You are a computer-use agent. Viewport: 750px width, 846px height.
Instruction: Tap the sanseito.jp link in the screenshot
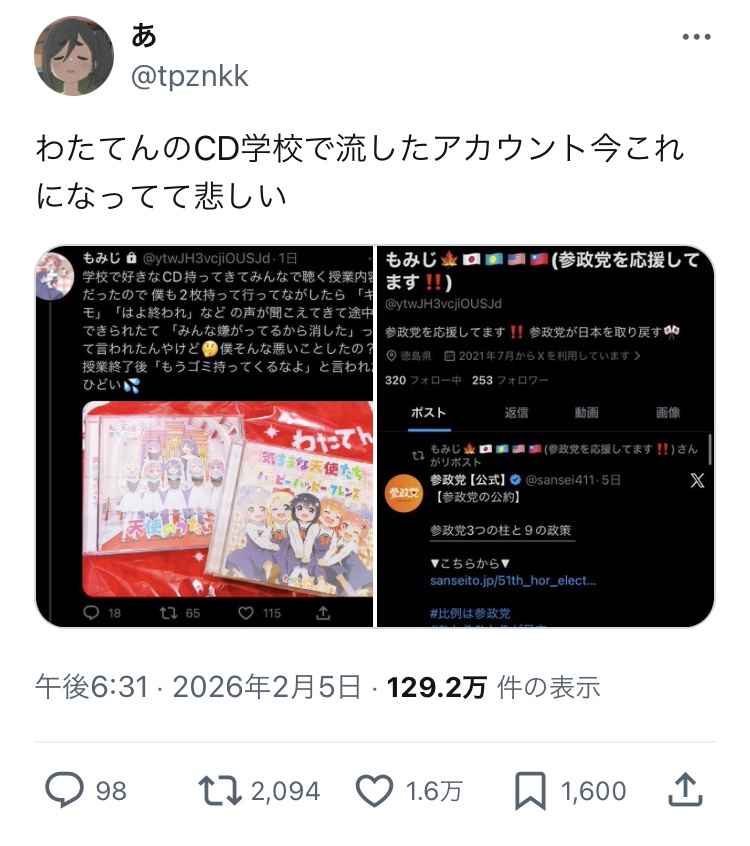pos(513,581)
